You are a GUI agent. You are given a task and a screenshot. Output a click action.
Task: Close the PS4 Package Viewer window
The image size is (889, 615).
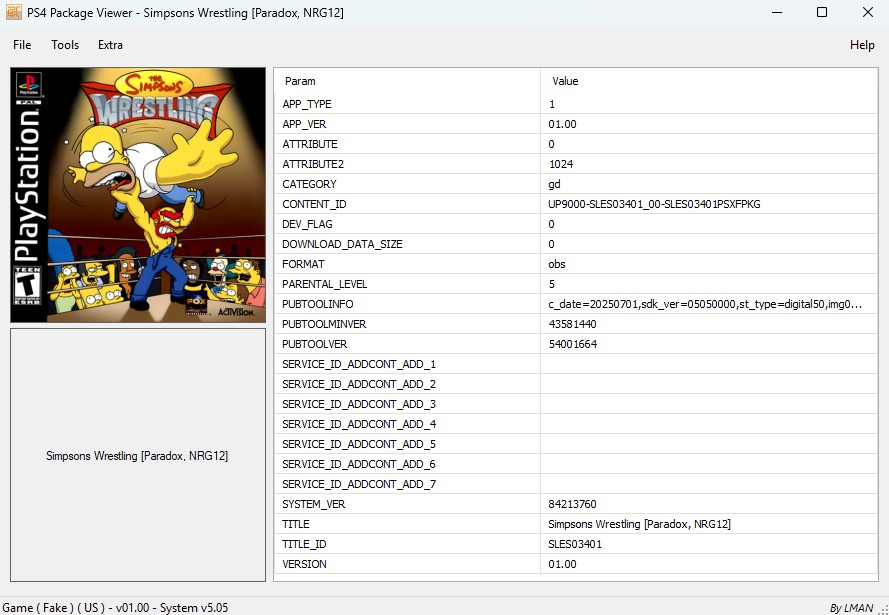tap(867, 12)
